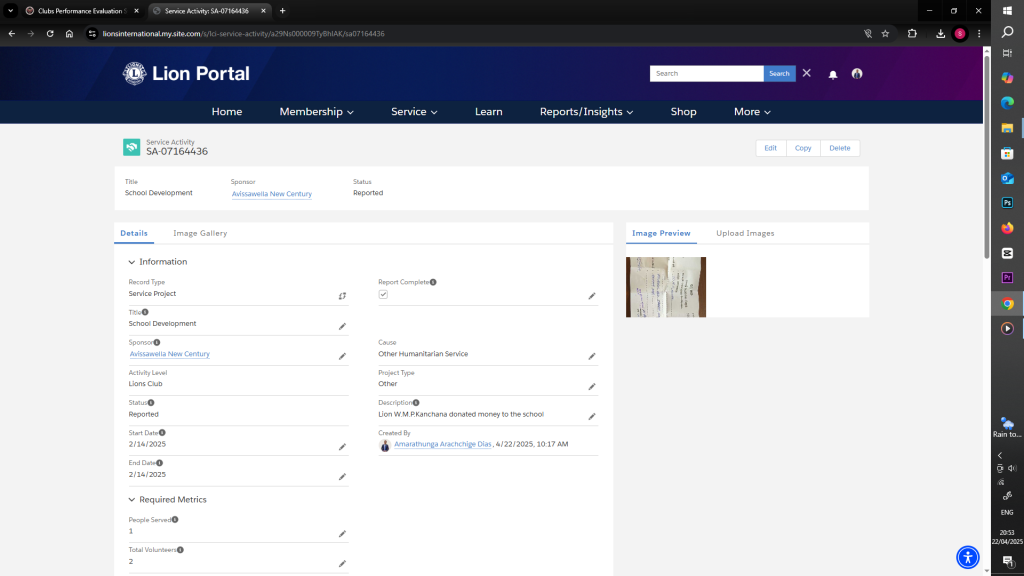This screenshot has height=576, width=1024.
Task: Open a new browser tab
Action: 282,10
